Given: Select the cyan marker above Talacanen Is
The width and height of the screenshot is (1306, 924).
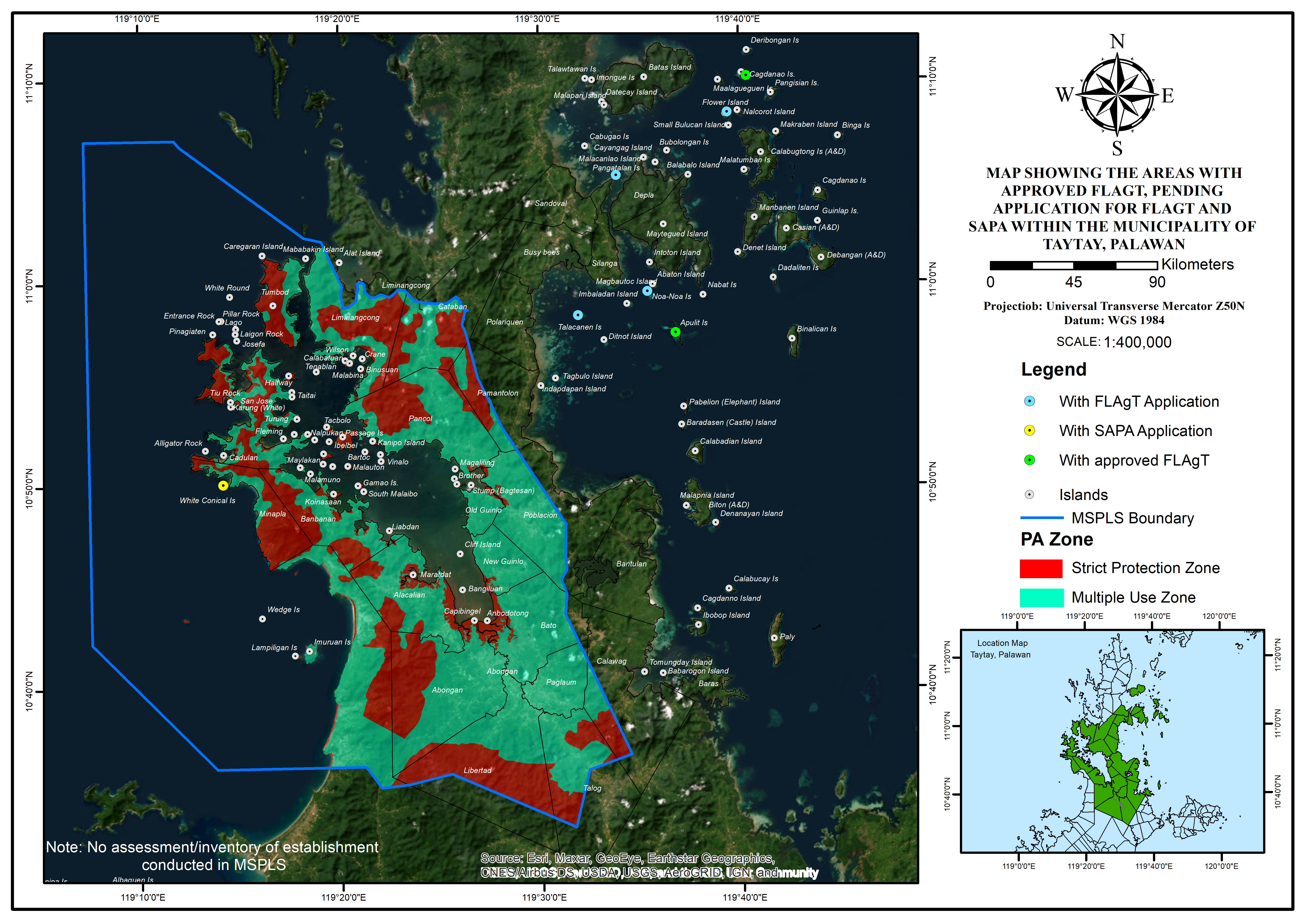Looking at the screenshot, I should point(578,315).
